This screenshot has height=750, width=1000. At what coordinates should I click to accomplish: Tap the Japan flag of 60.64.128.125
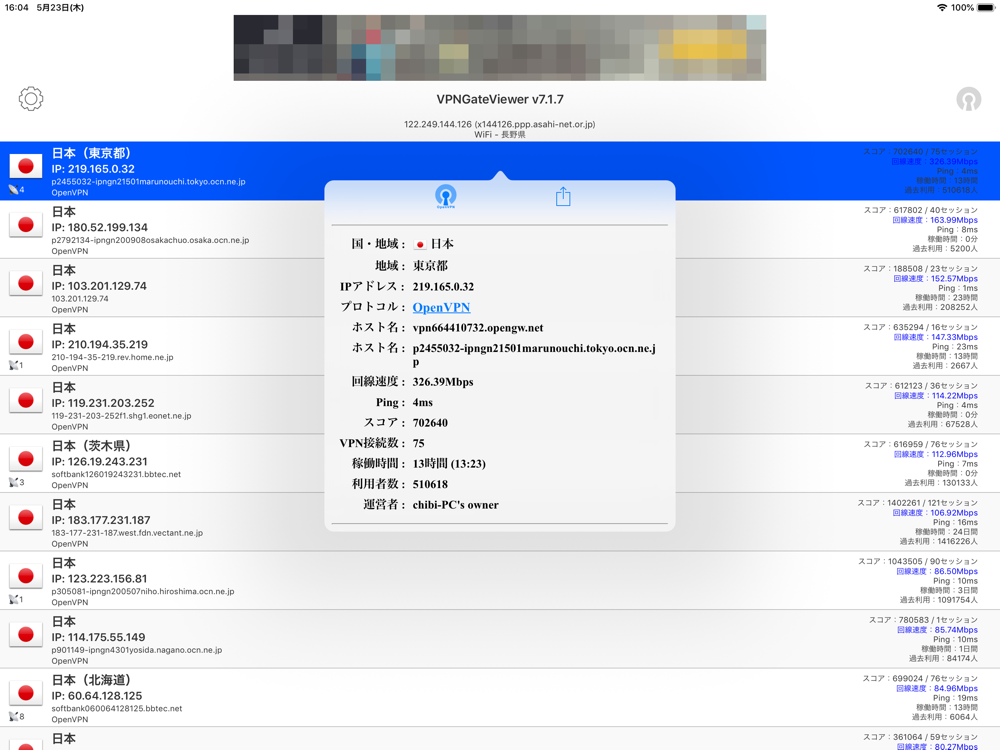point(26,693)
